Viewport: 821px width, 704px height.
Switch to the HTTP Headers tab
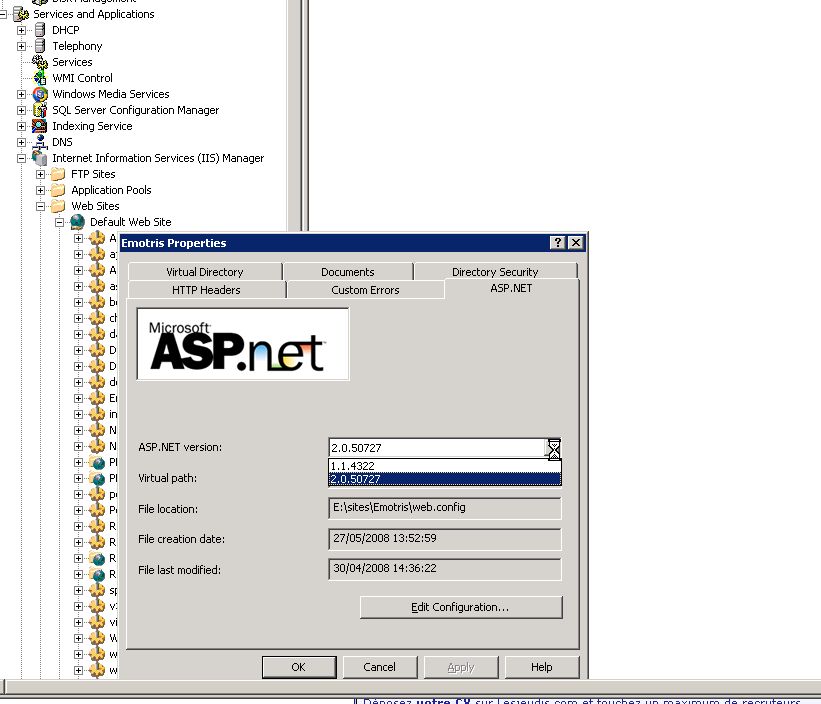(206, 290)
